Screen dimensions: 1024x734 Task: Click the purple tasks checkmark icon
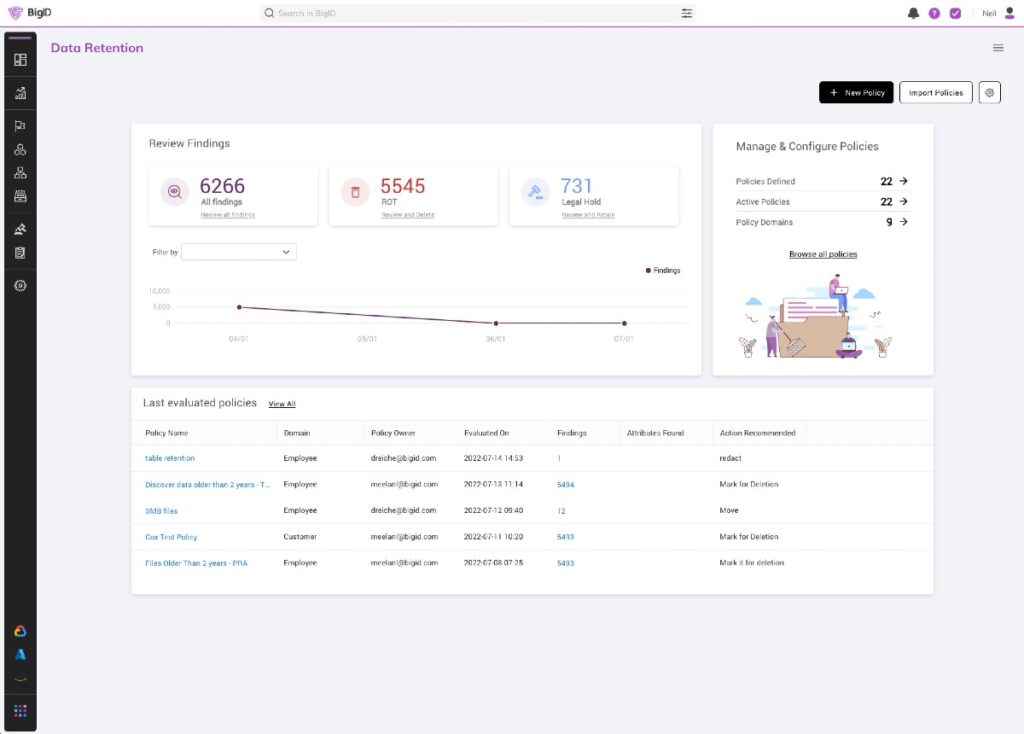point(955,13)
